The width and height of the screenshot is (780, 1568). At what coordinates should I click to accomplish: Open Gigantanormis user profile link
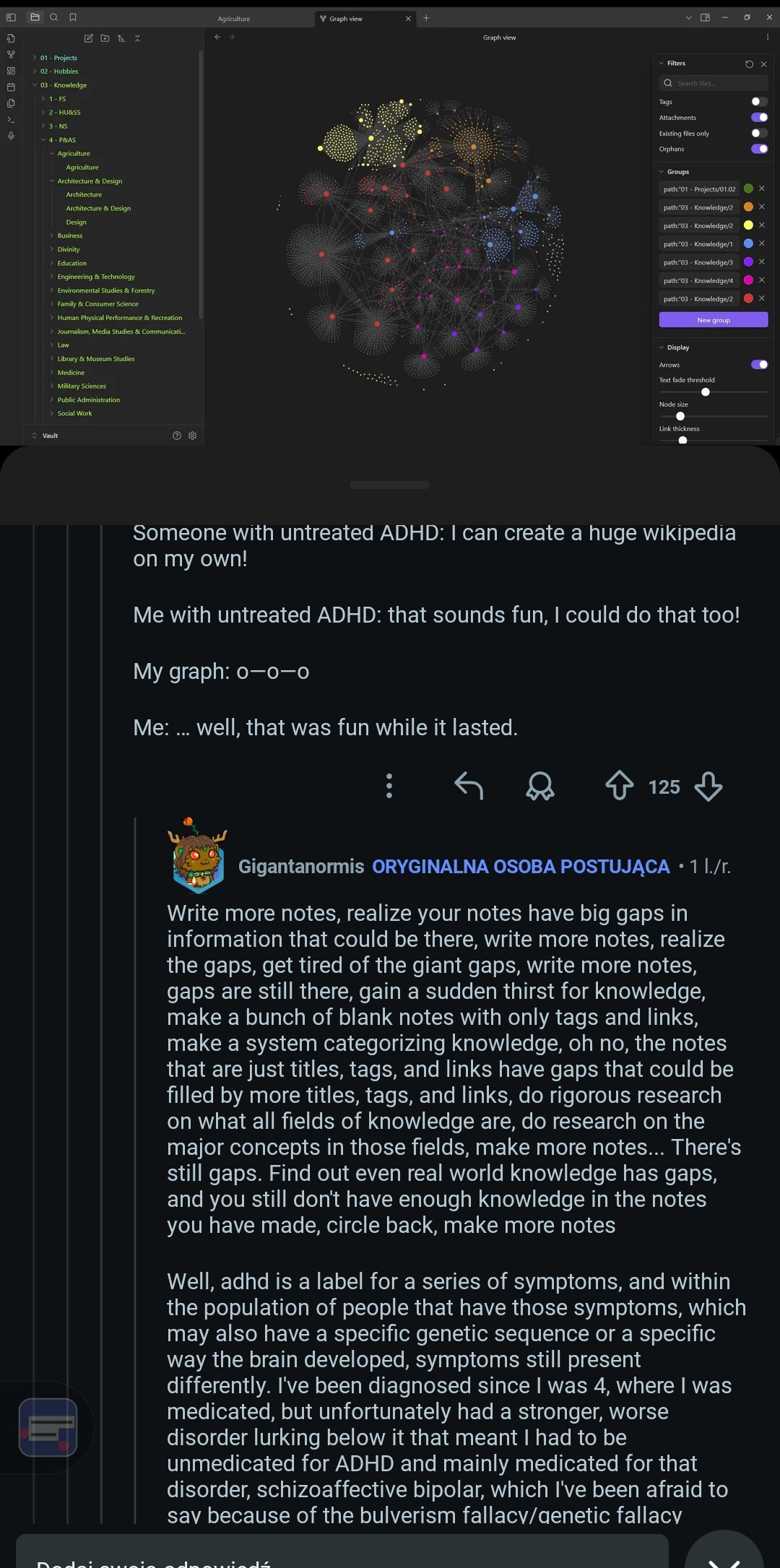[x=301, y=867]
